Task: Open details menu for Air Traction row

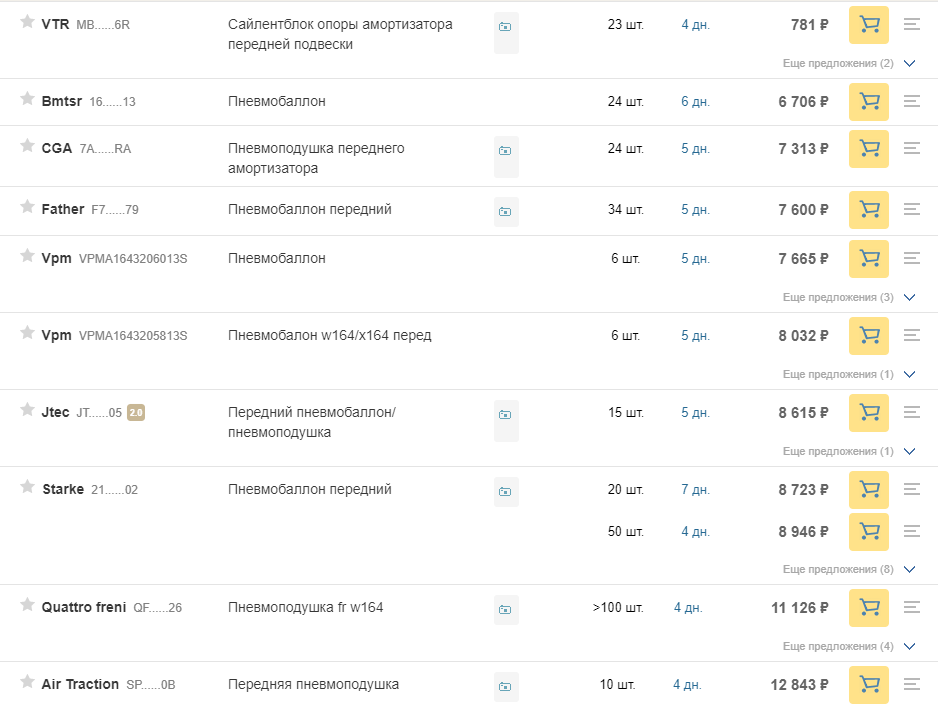Action: click(912, 684)
